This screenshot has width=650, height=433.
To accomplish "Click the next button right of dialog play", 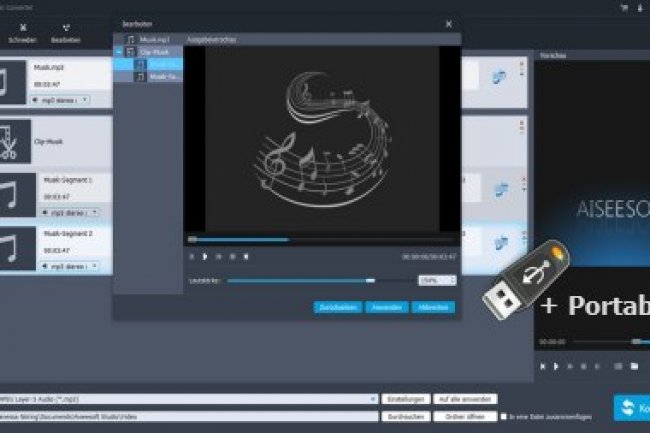I will coord(218,257).
